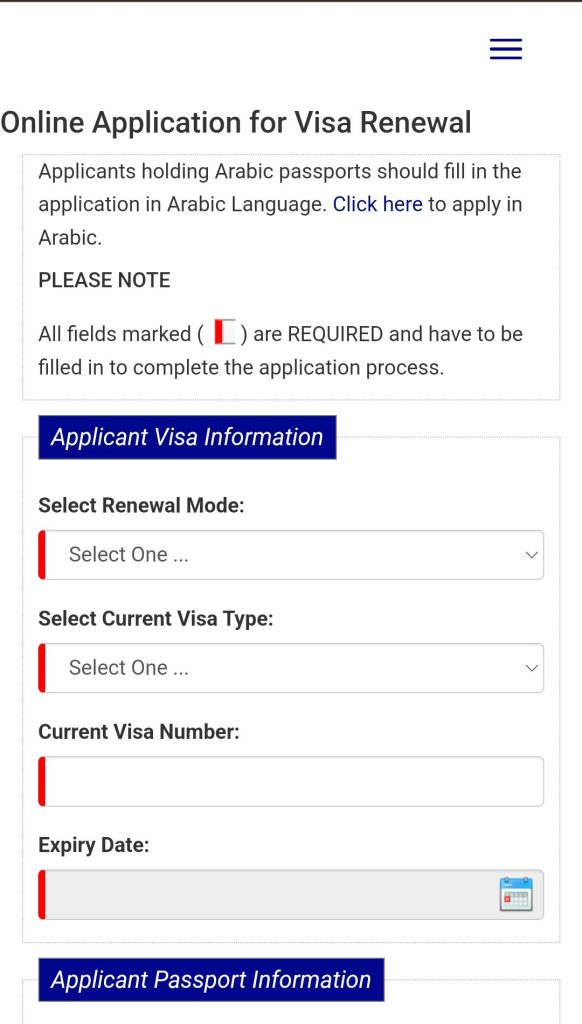The image size is (582, 1024).
Task: Click the red required bar beside Current Visa Number
Action: pos(41,781)
